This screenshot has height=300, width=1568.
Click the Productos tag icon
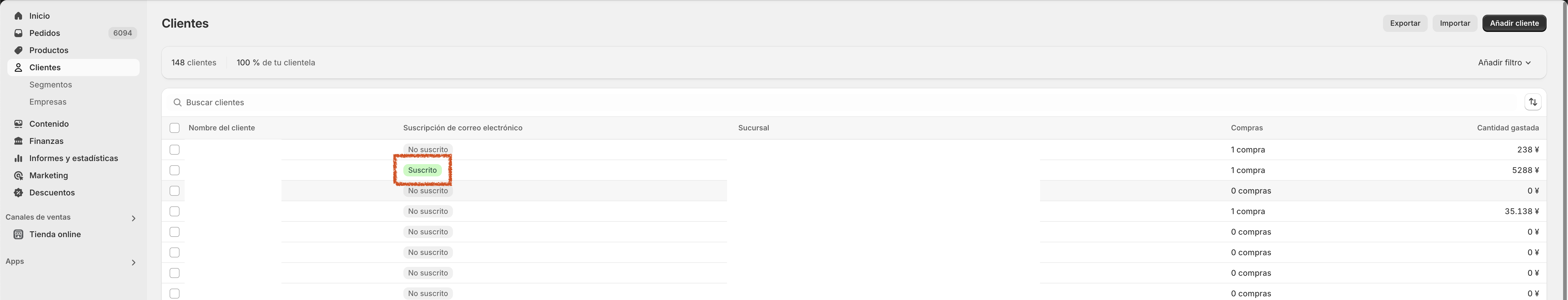coord(18,50)
